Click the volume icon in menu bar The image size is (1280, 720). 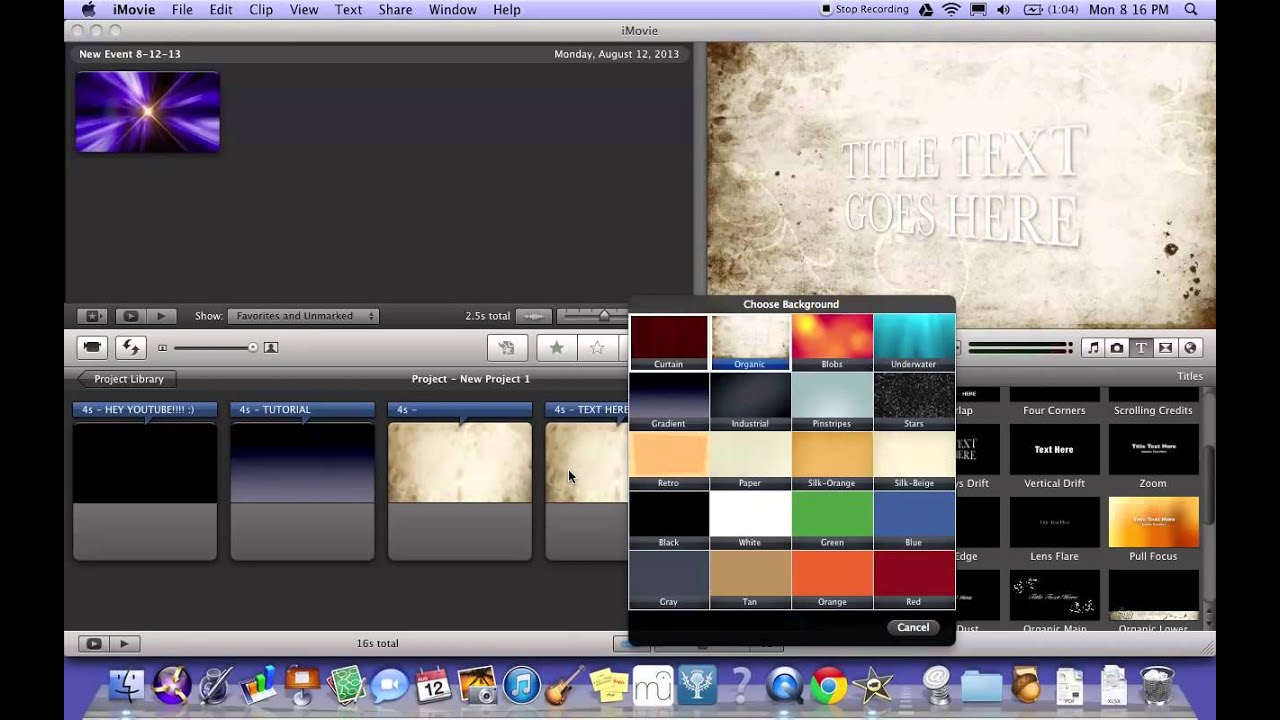[1004, 9]
